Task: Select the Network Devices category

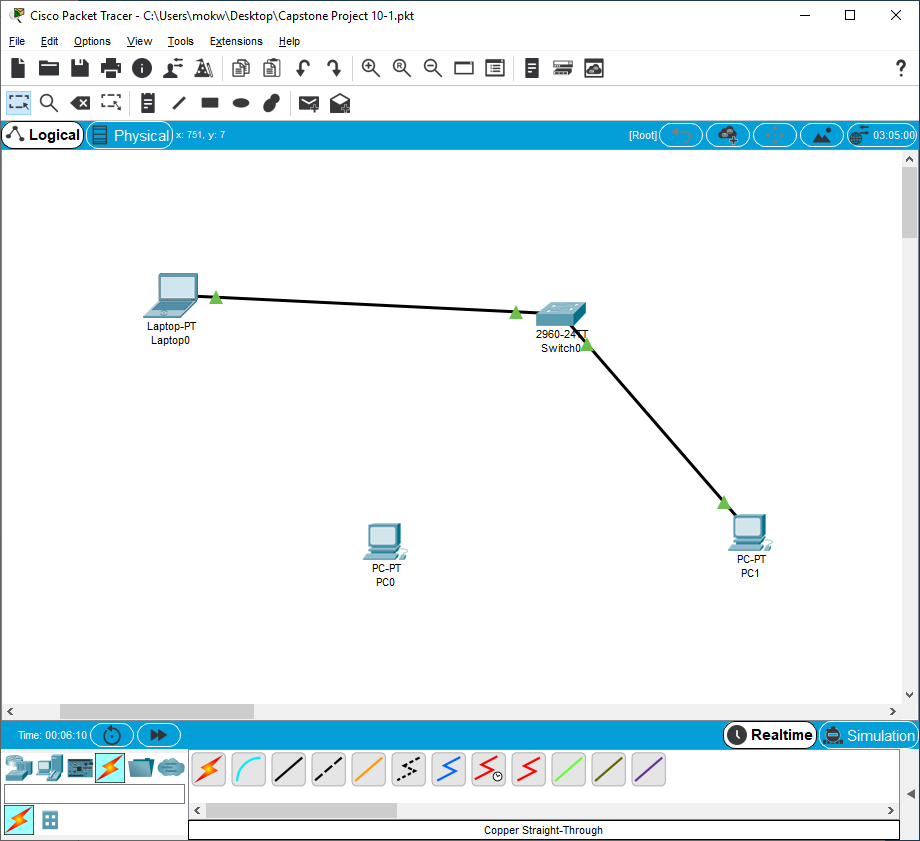Action: [x=19, y=768]
